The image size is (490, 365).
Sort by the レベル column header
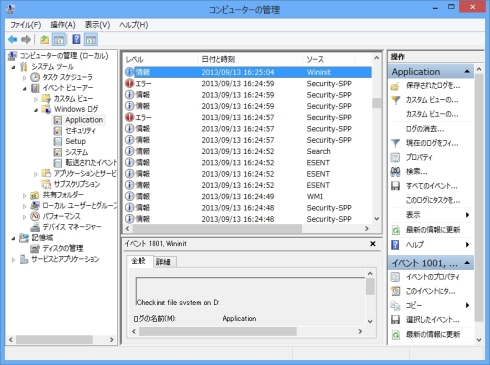[160, 59]
